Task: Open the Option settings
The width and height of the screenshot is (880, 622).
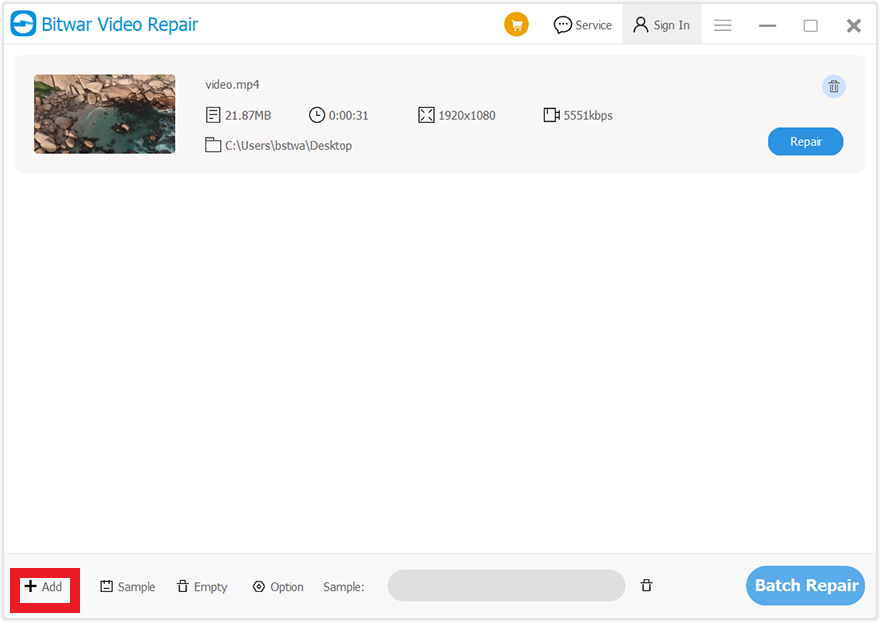Action: pyautogui.click(x=278, y=587)
